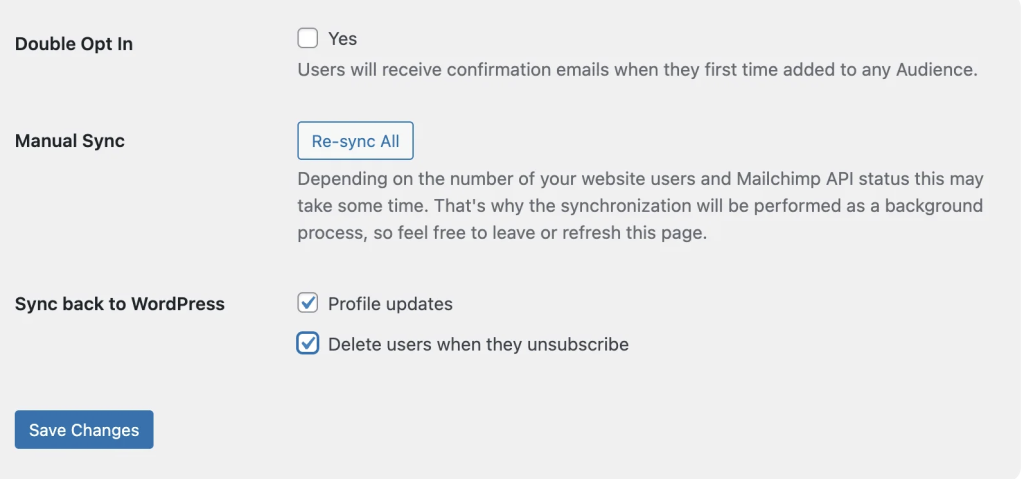Save Changes to the settings
1024x479 pixels.
(84, 430)
